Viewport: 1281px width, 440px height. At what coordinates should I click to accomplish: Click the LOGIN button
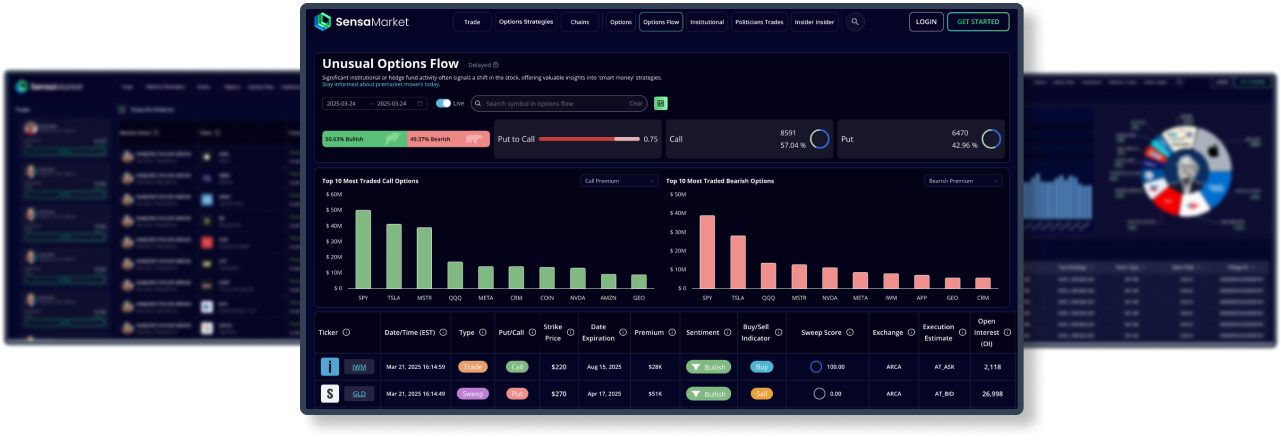[x=926, y=21]
